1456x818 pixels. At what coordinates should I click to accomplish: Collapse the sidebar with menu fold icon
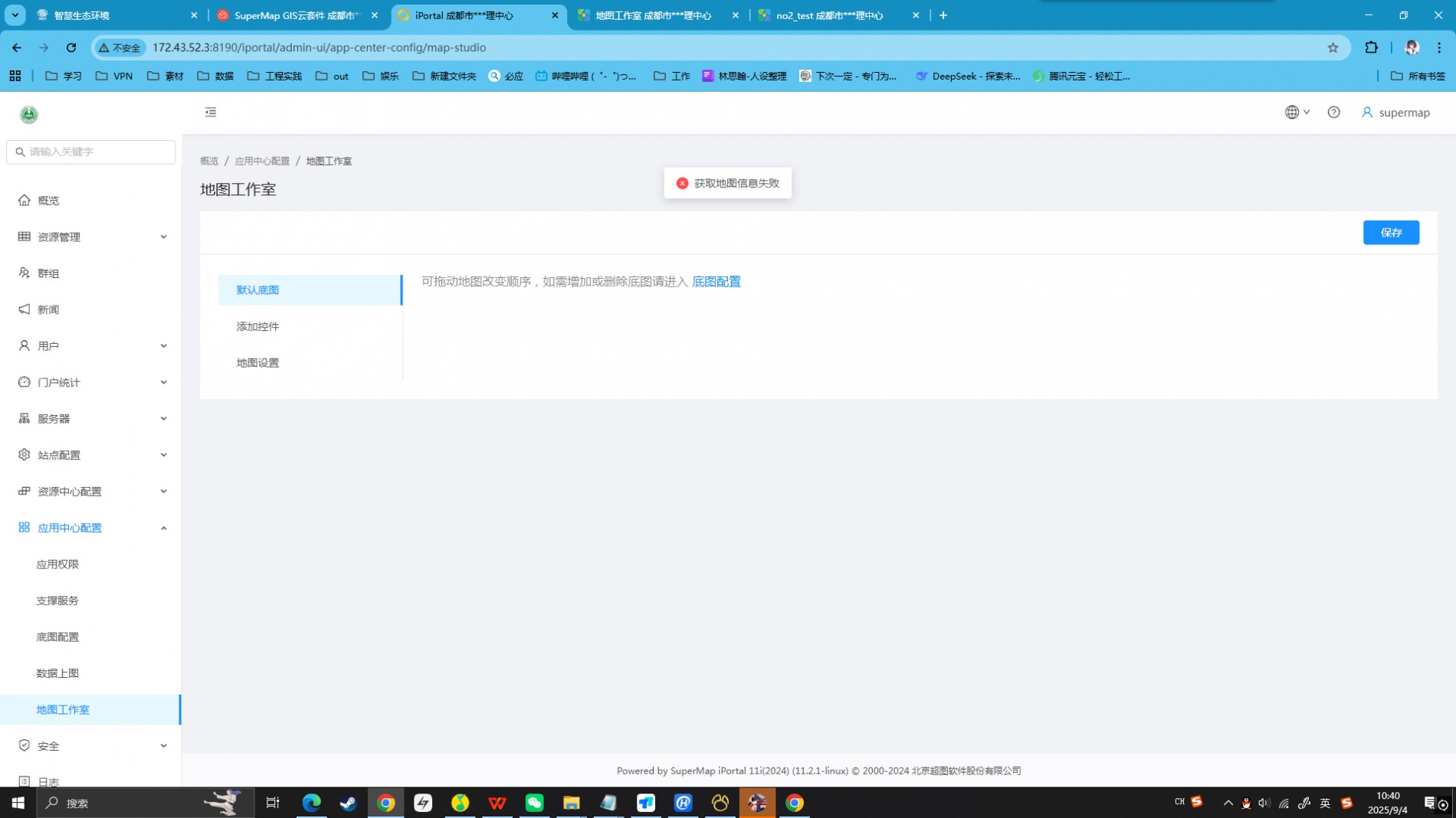pos(211,113)
